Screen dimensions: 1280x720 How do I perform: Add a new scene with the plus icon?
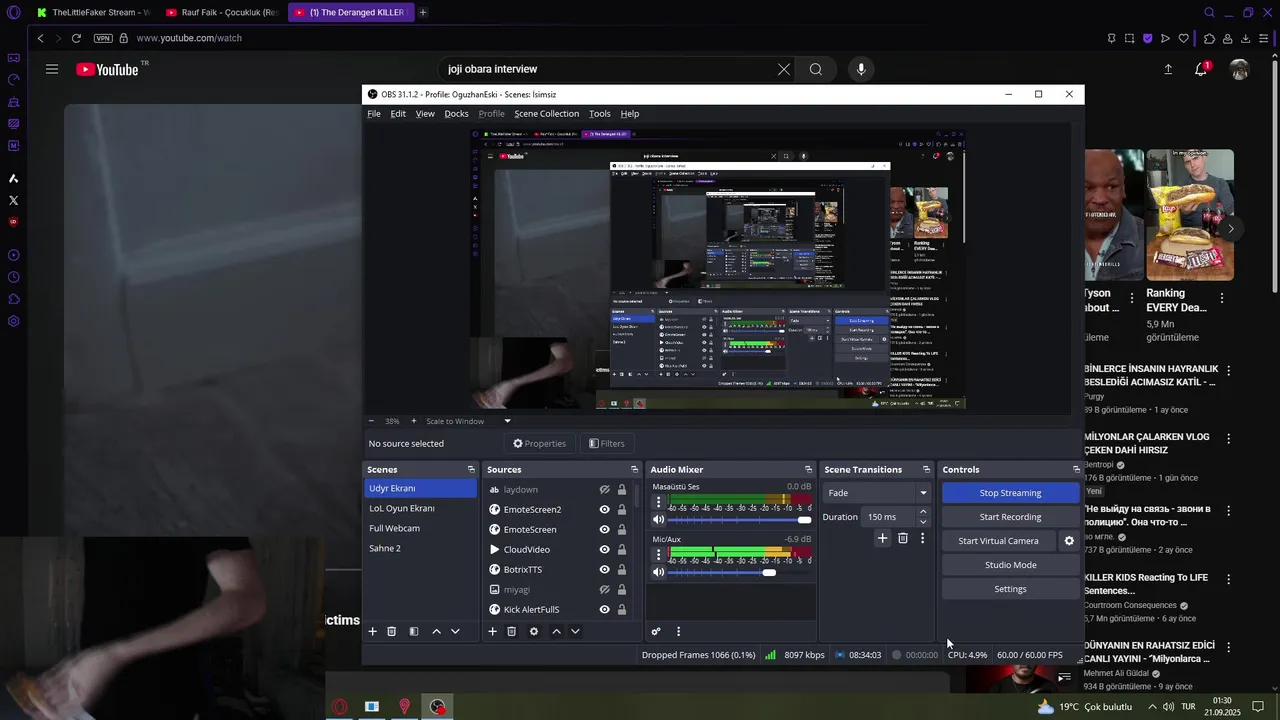[372, 631]
